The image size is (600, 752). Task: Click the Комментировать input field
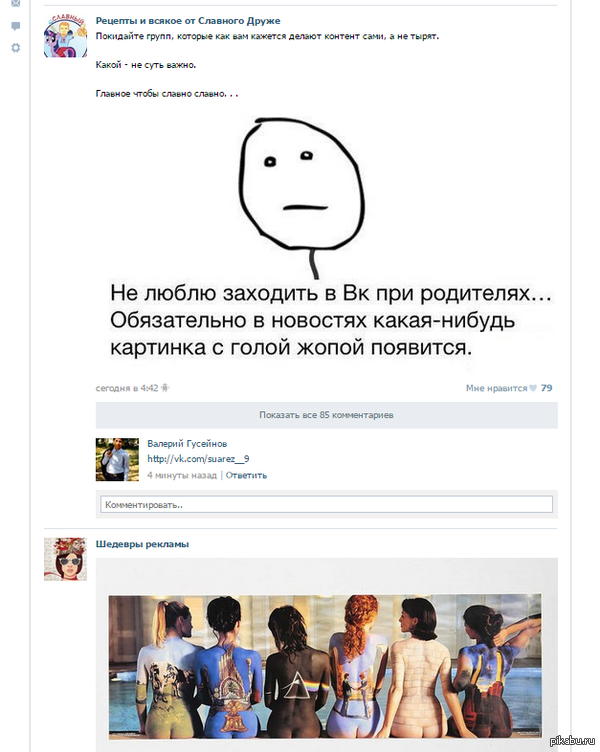[326, 504]
